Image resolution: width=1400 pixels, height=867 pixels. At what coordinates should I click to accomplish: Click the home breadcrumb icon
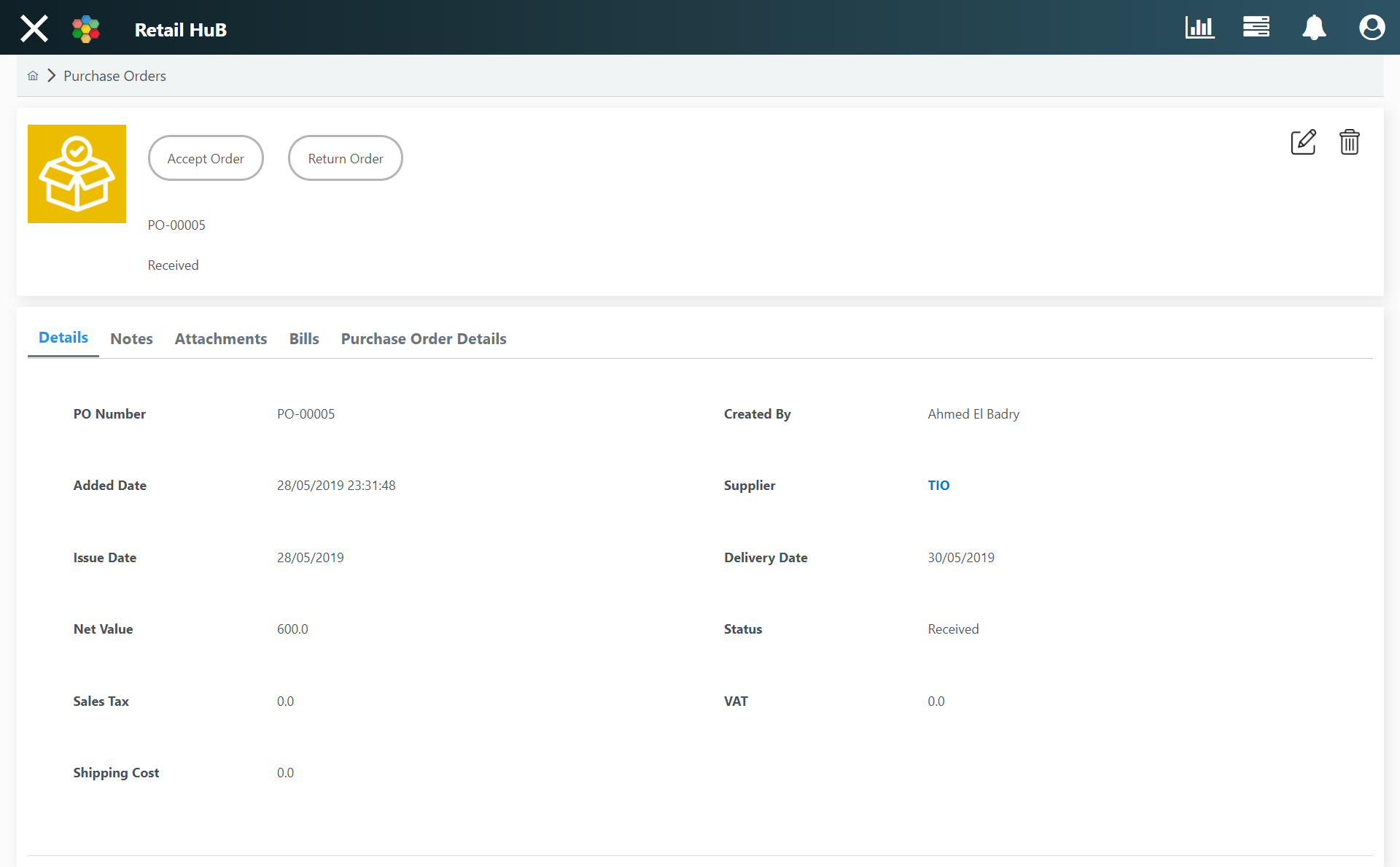pos(33,76)
